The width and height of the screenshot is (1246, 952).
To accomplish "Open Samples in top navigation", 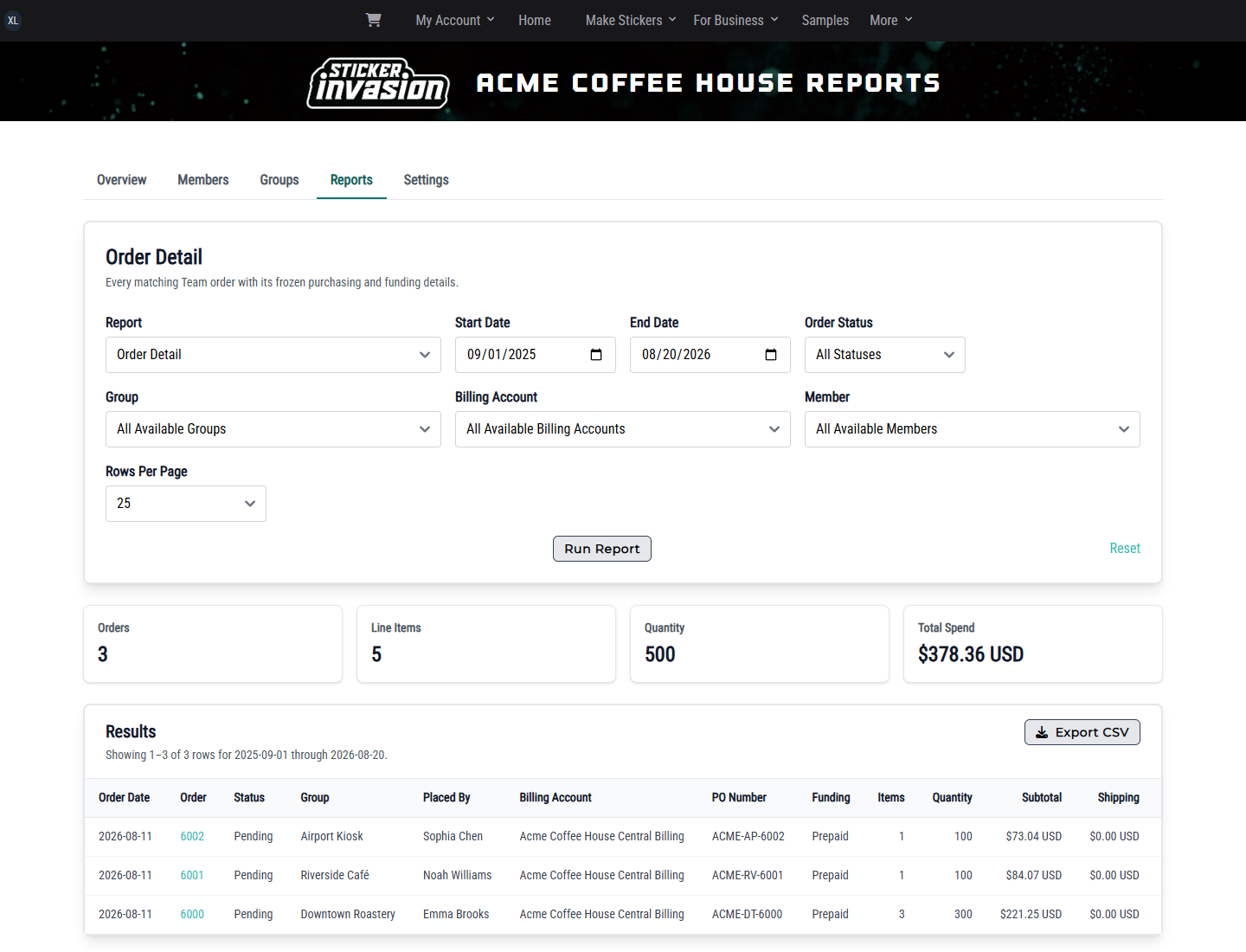I will [x=825, y=20].
